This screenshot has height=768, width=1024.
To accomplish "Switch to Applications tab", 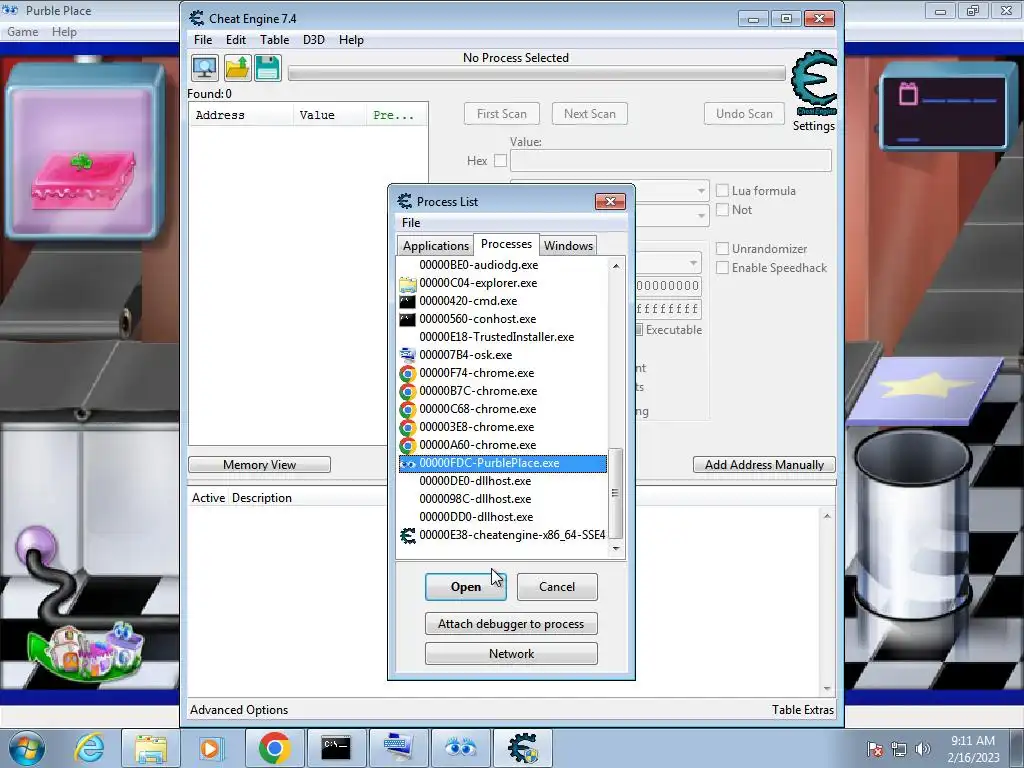I will coord(436,246).
